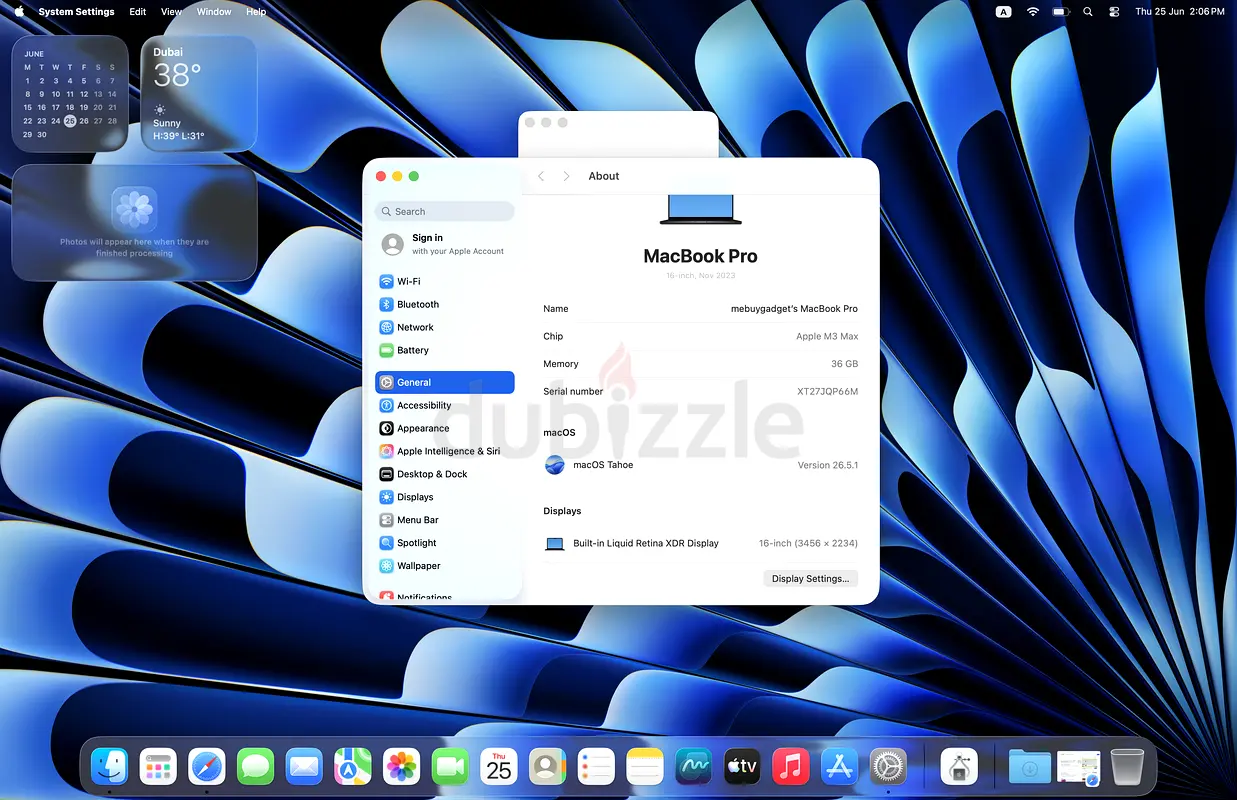Open Mail from the Dock
Viewport: 1237px width, 800px height.
304,767
